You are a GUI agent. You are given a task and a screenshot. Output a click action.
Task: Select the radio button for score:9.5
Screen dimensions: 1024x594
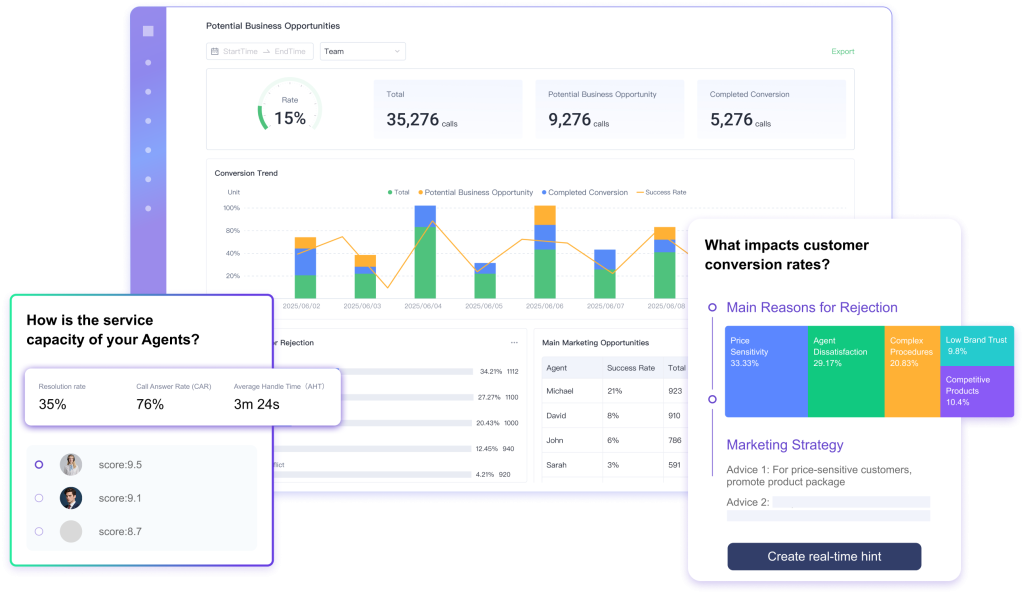click(x=39, y=464)
